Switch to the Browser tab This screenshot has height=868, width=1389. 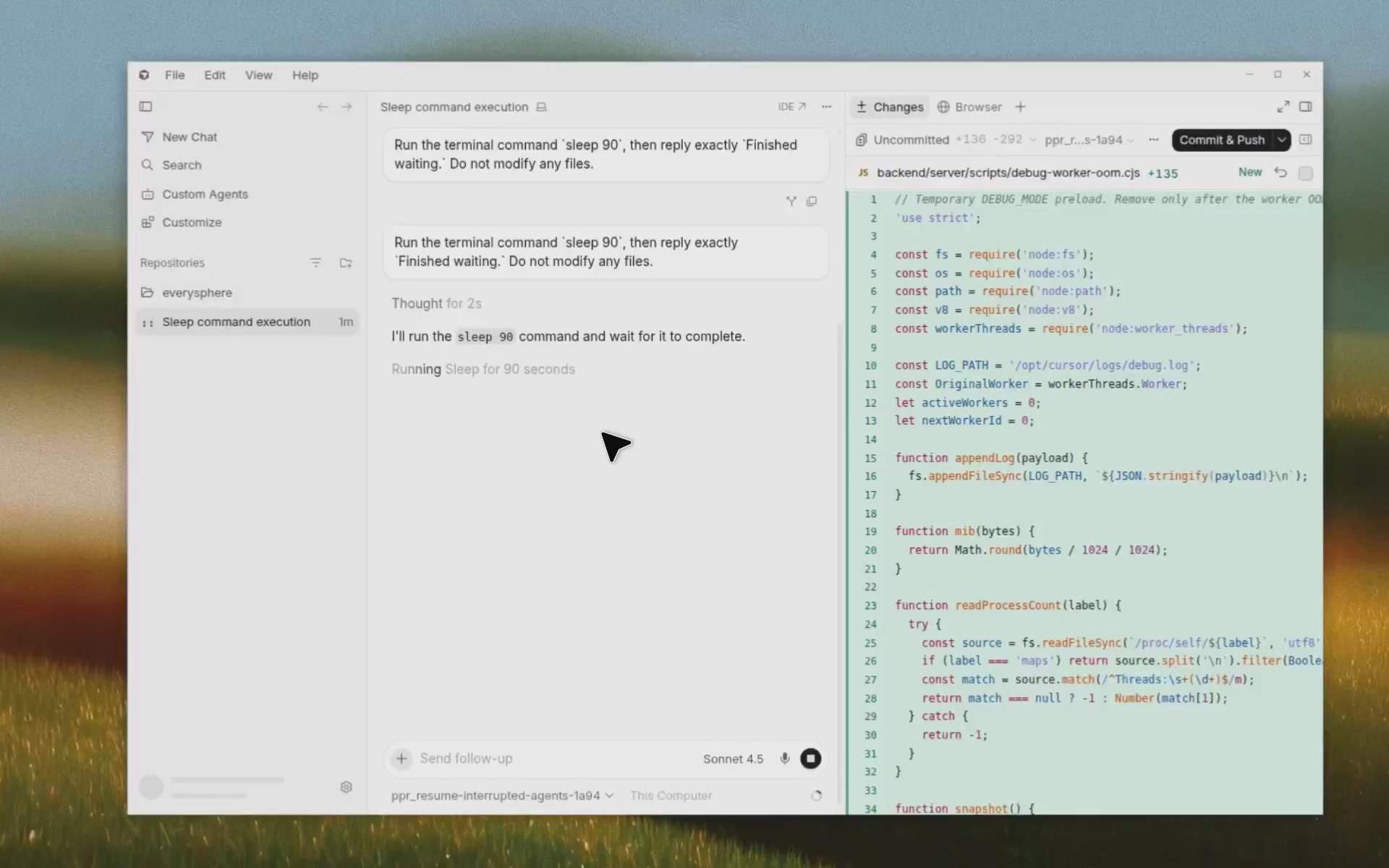tap(969, 107)
